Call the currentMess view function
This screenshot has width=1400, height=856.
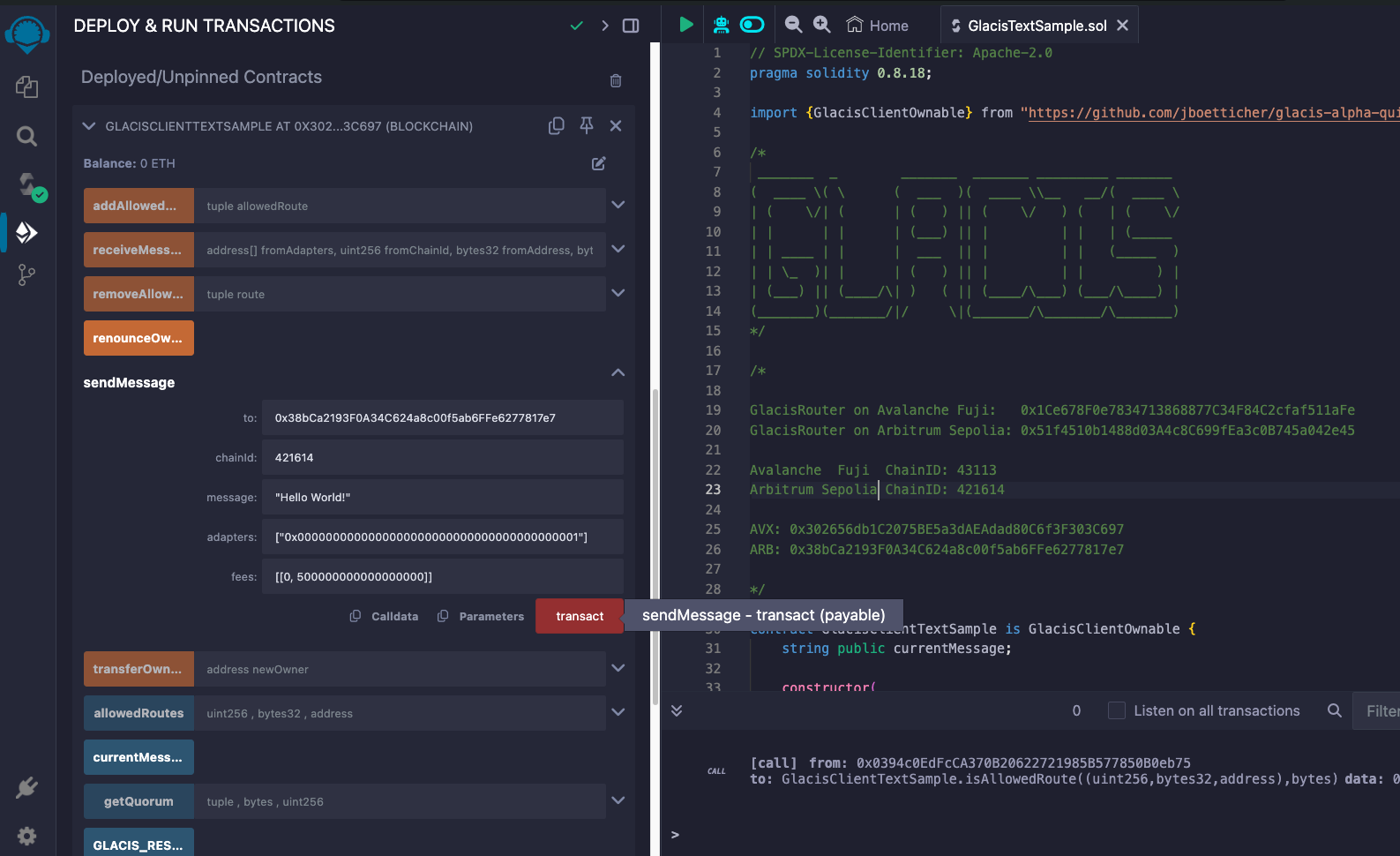coord(139,757)
